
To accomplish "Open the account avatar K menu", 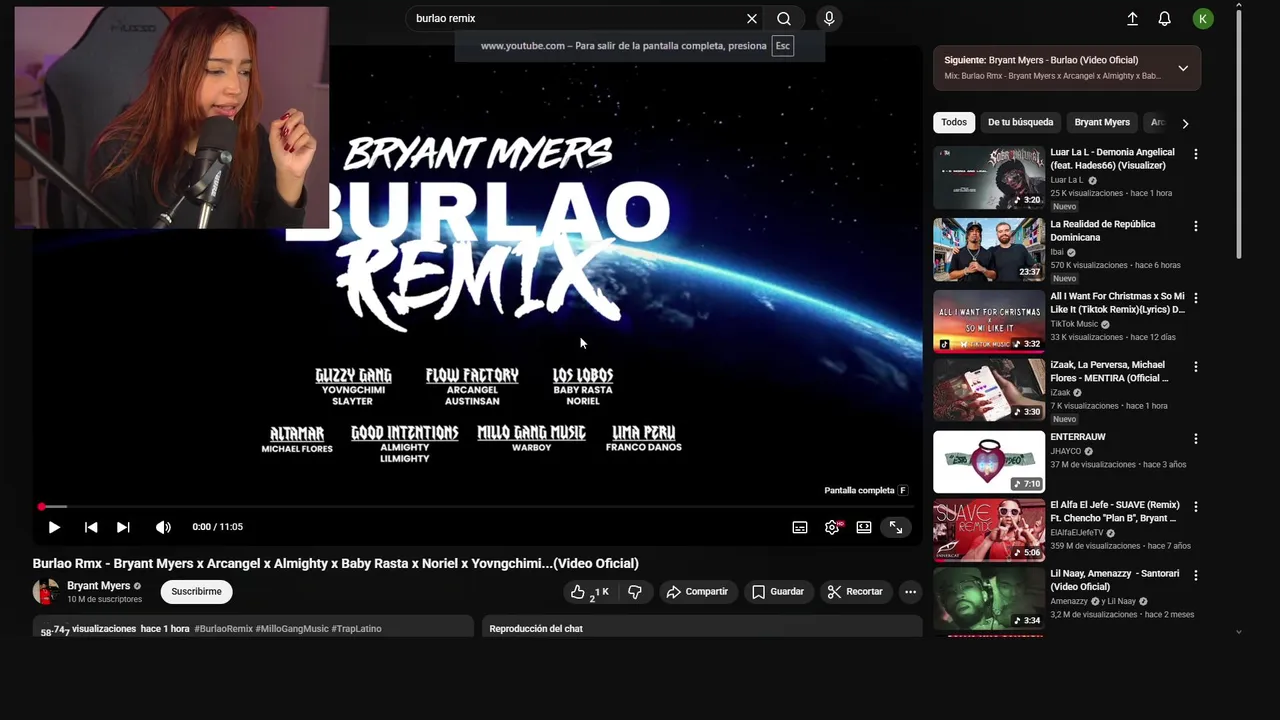I will (x=1203, y=19).
